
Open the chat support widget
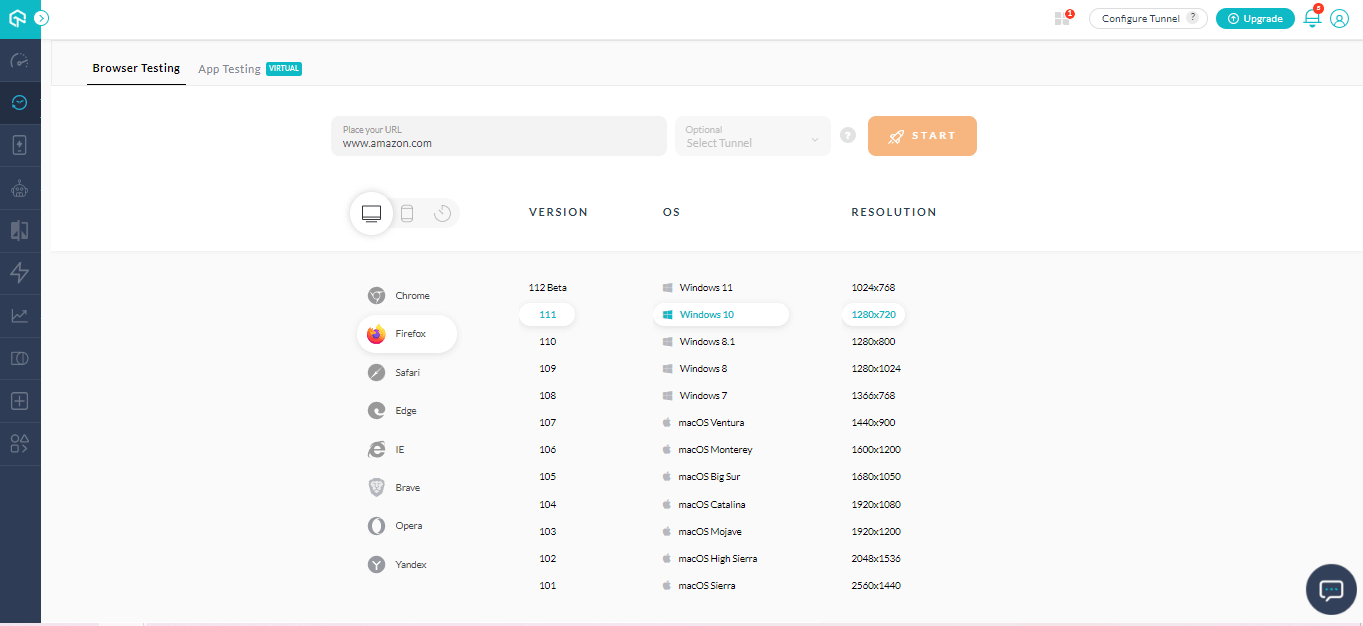coord(1331,589)
